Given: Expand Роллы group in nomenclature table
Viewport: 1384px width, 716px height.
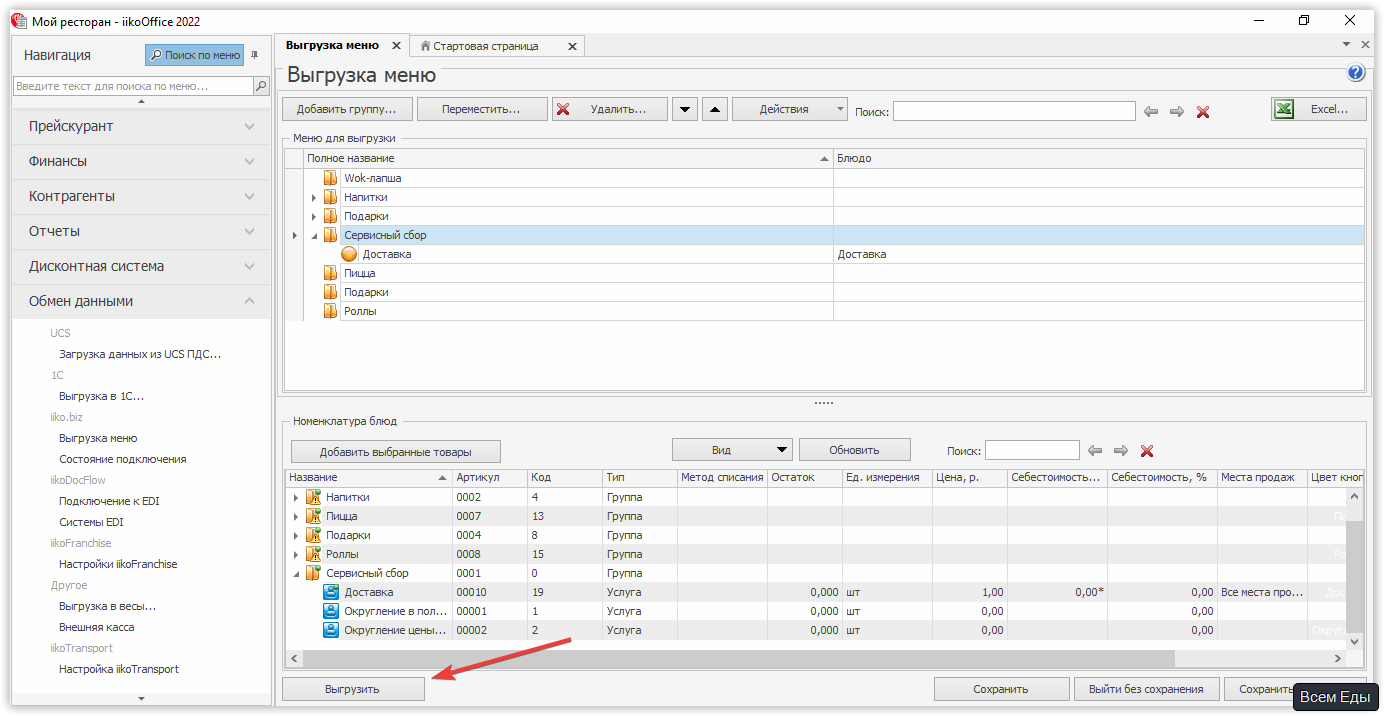Looking at the screenshot, I should 295,554.
